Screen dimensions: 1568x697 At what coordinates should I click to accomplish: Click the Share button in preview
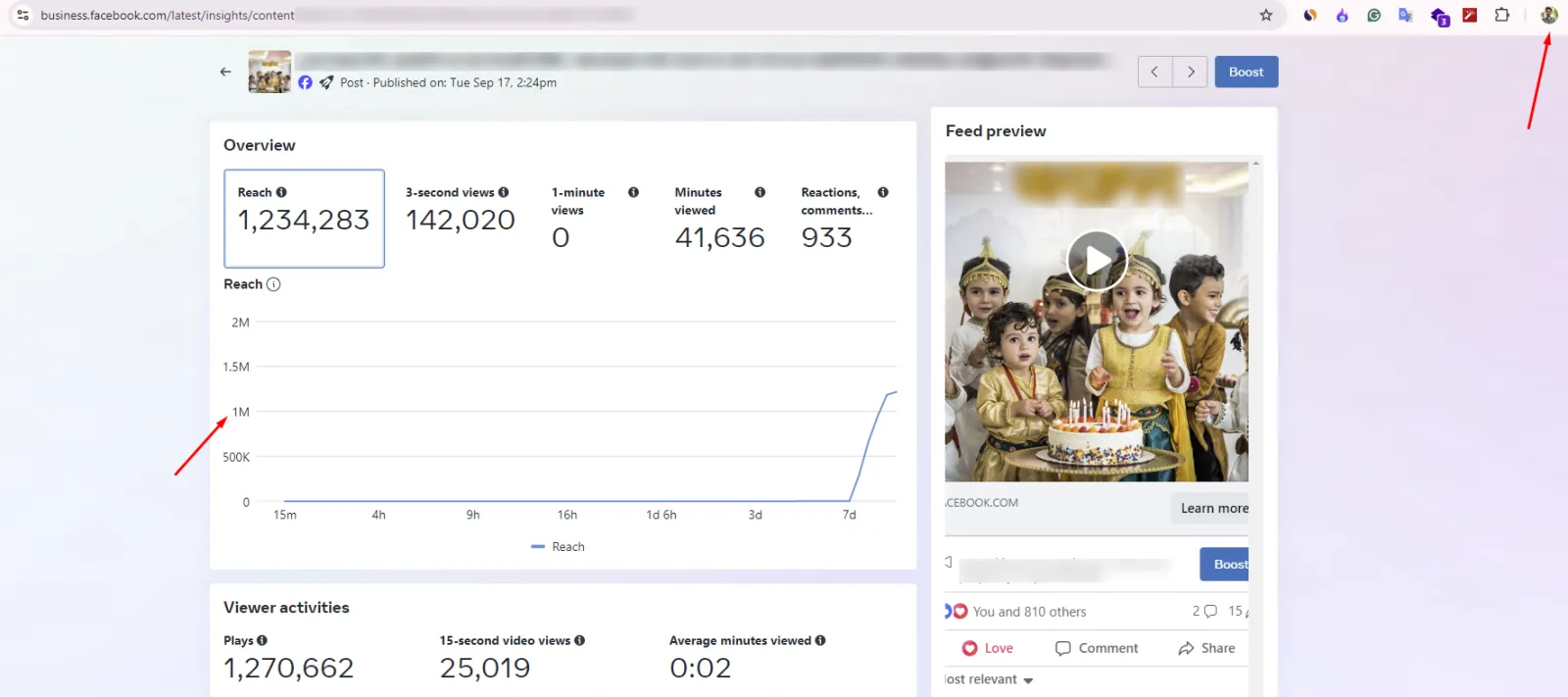pyautogui.click(x=1206, y=648)
